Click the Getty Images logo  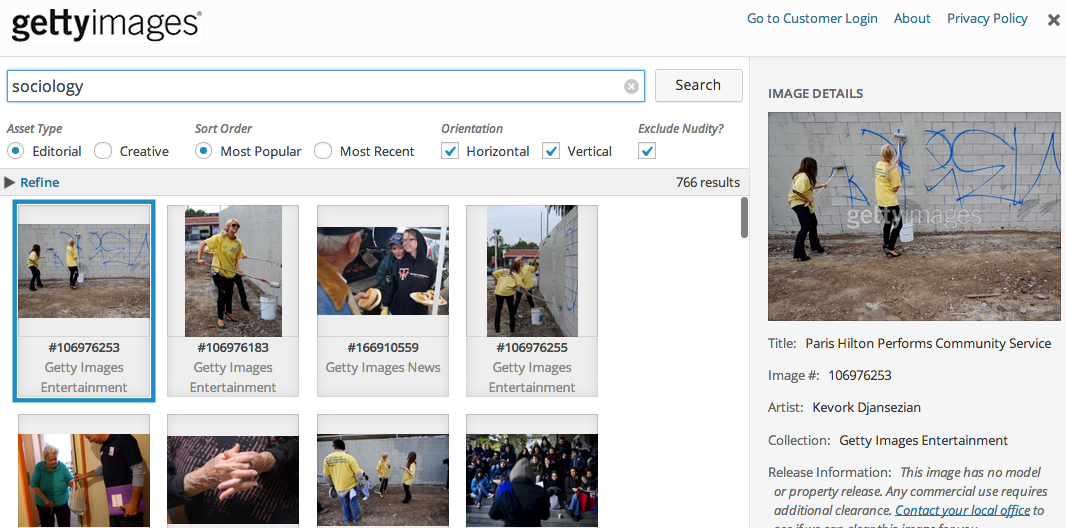pyautogui.click(x=106, y=24)
